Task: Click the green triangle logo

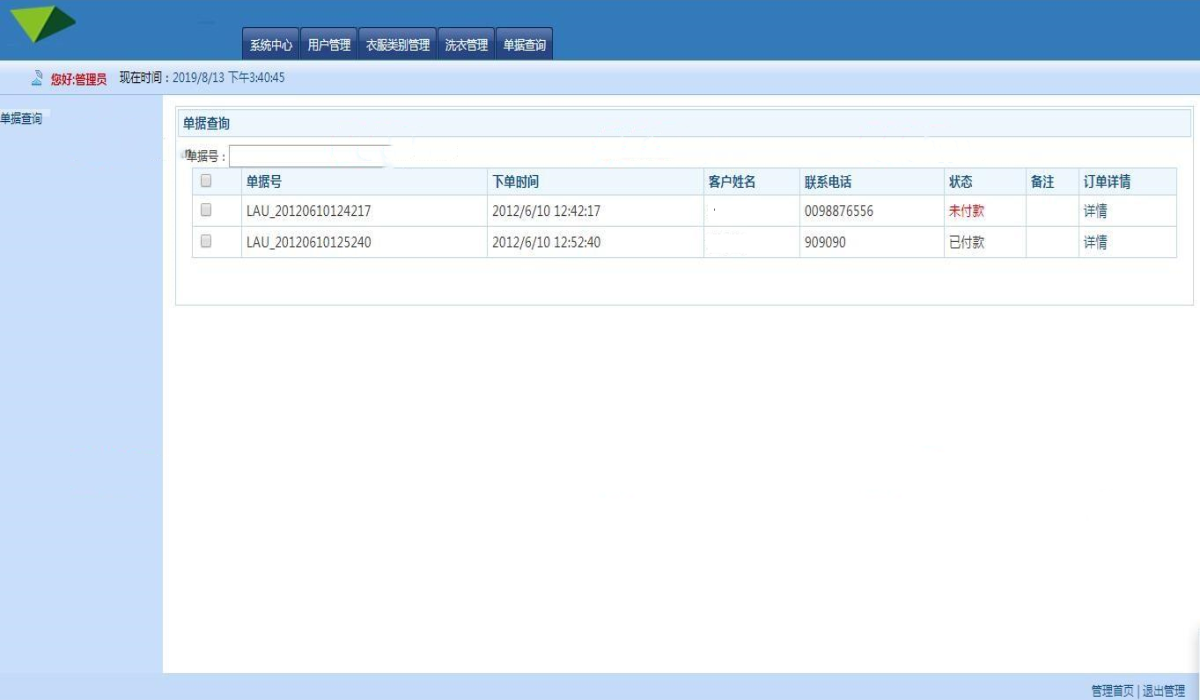Action: pos(43,24)
